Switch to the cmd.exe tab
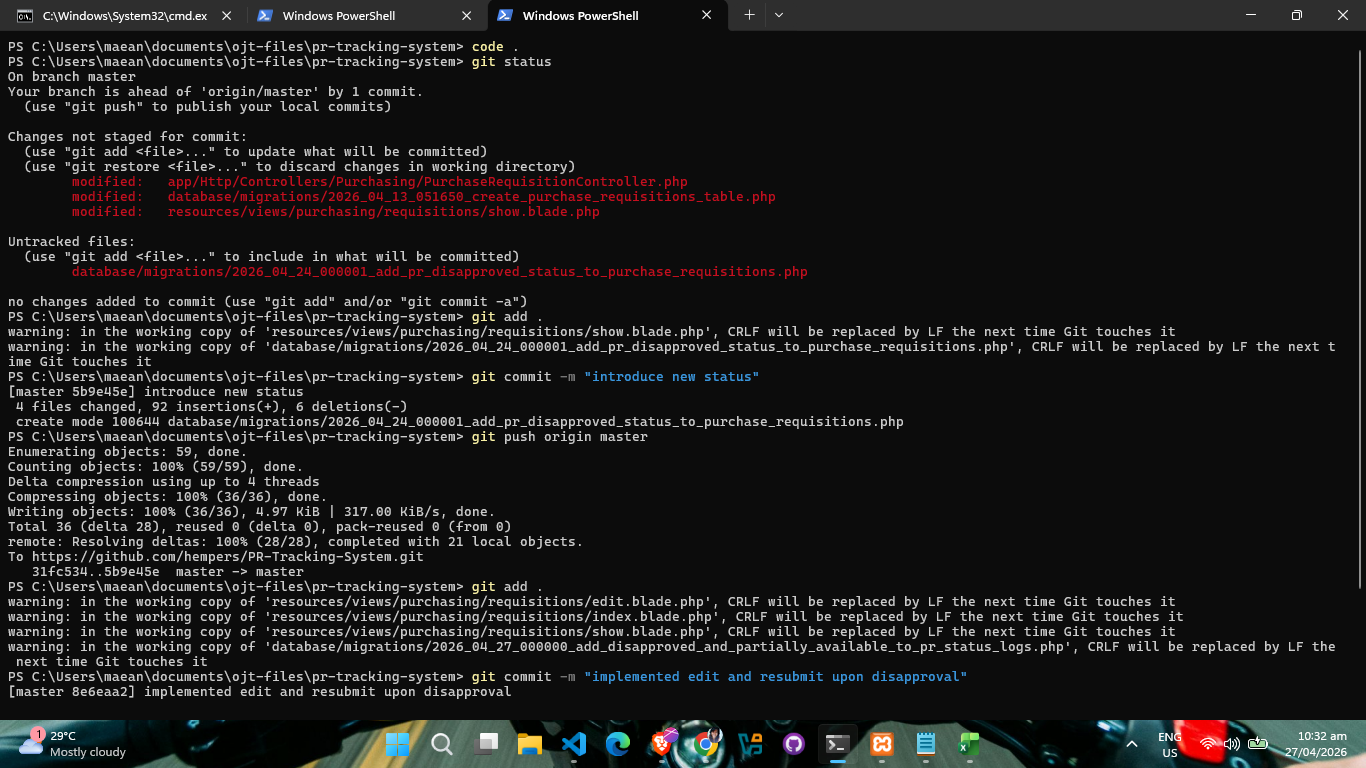This screenshot has width=1366, height=768. (x=125, y=16)
